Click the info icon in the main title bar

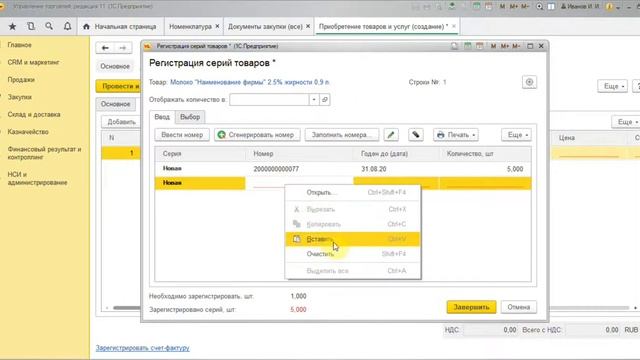(x=609, y=7)
